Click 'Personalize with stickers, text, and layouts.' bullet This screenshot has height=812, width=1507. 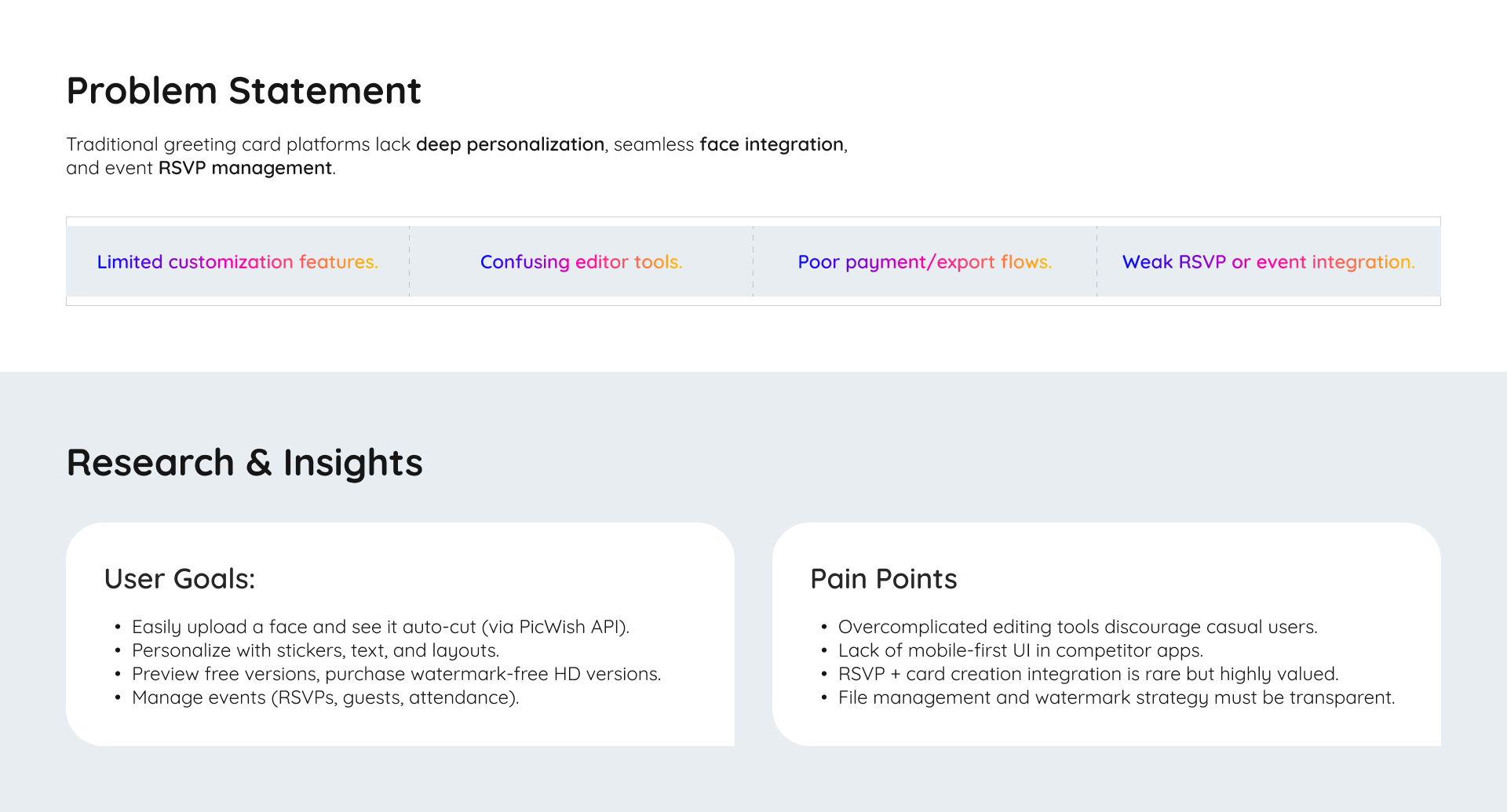(316, 650)
